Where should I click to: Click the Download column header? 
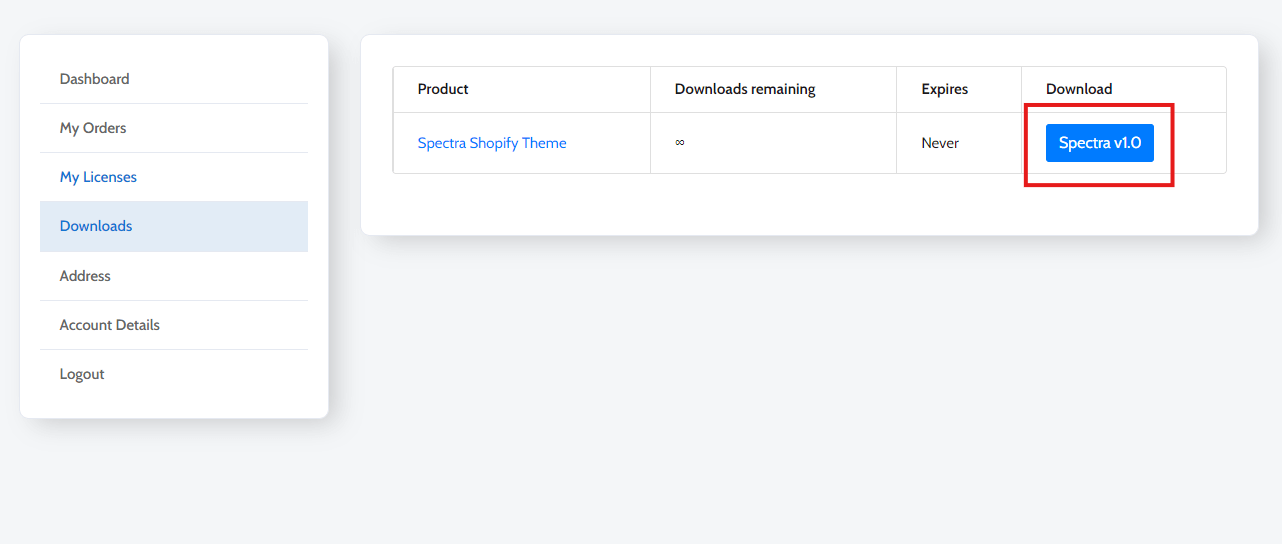(x=1079, y=89)
